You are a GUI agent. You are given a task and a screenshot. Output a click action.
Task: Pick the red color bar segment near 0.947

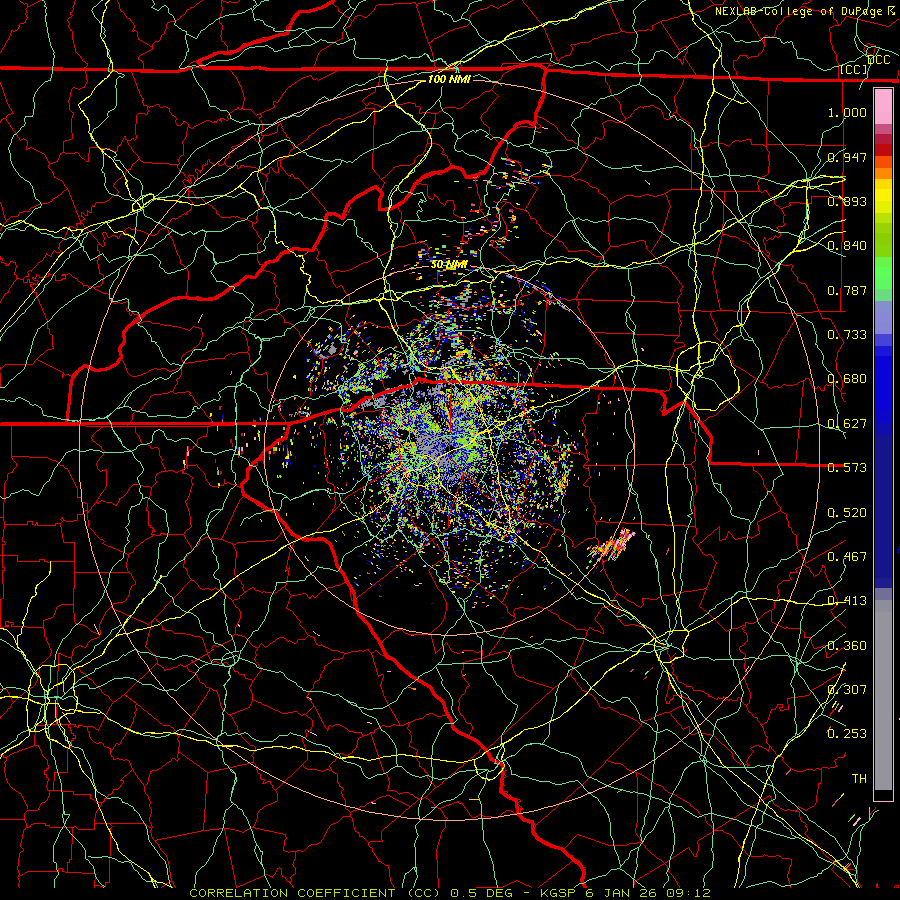click(x=883, y=150)
